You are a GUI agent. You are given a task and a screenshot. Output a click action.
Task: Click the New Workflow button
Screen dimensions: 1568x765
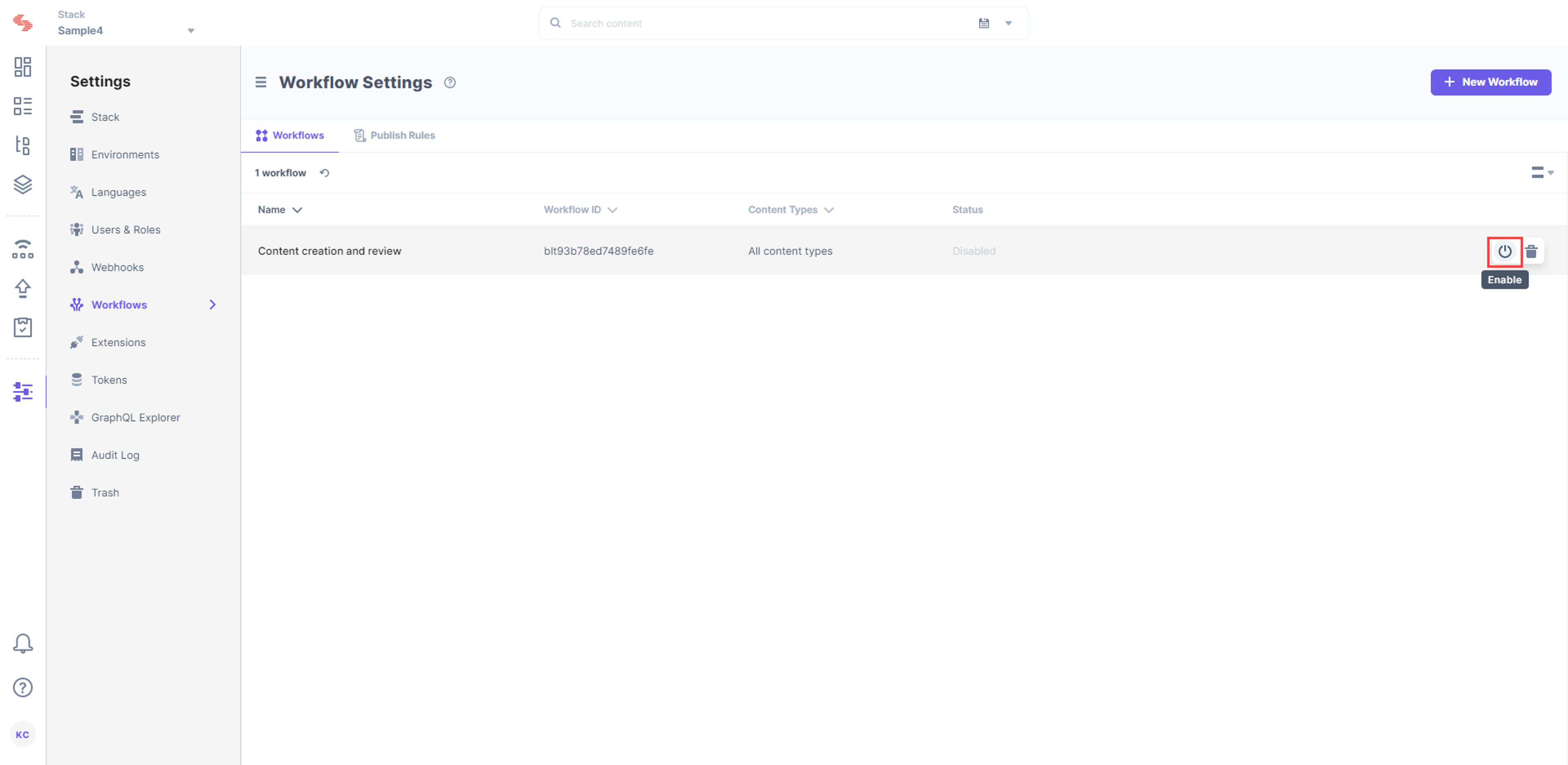click(1490, 82)
